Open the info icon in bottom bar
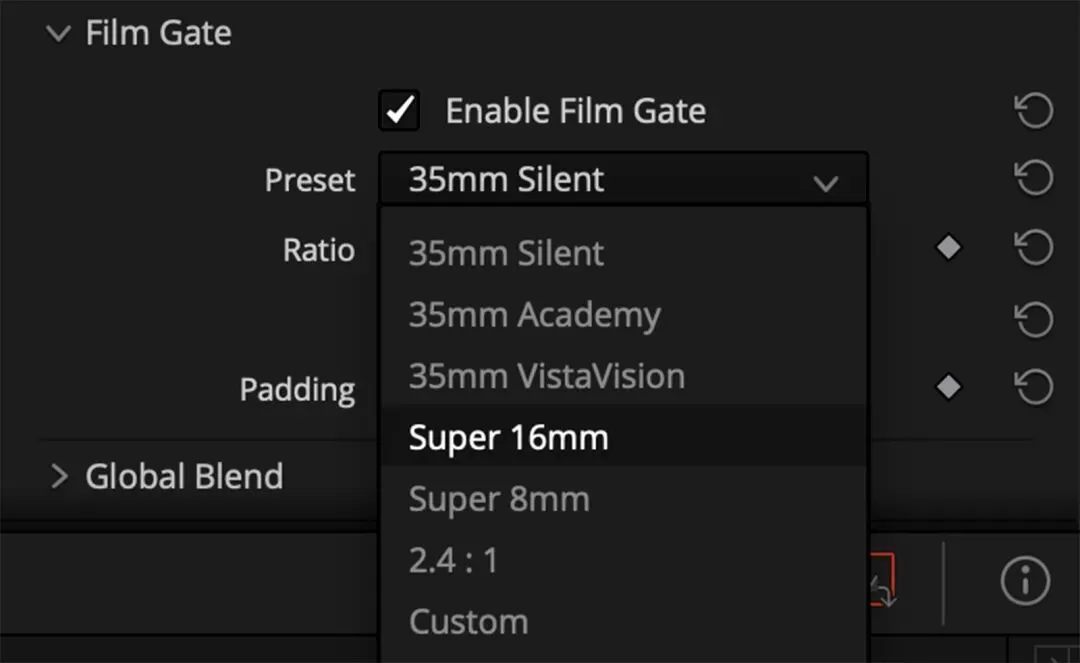The width and height of the screenshot is (1080, 663). 1025,582
